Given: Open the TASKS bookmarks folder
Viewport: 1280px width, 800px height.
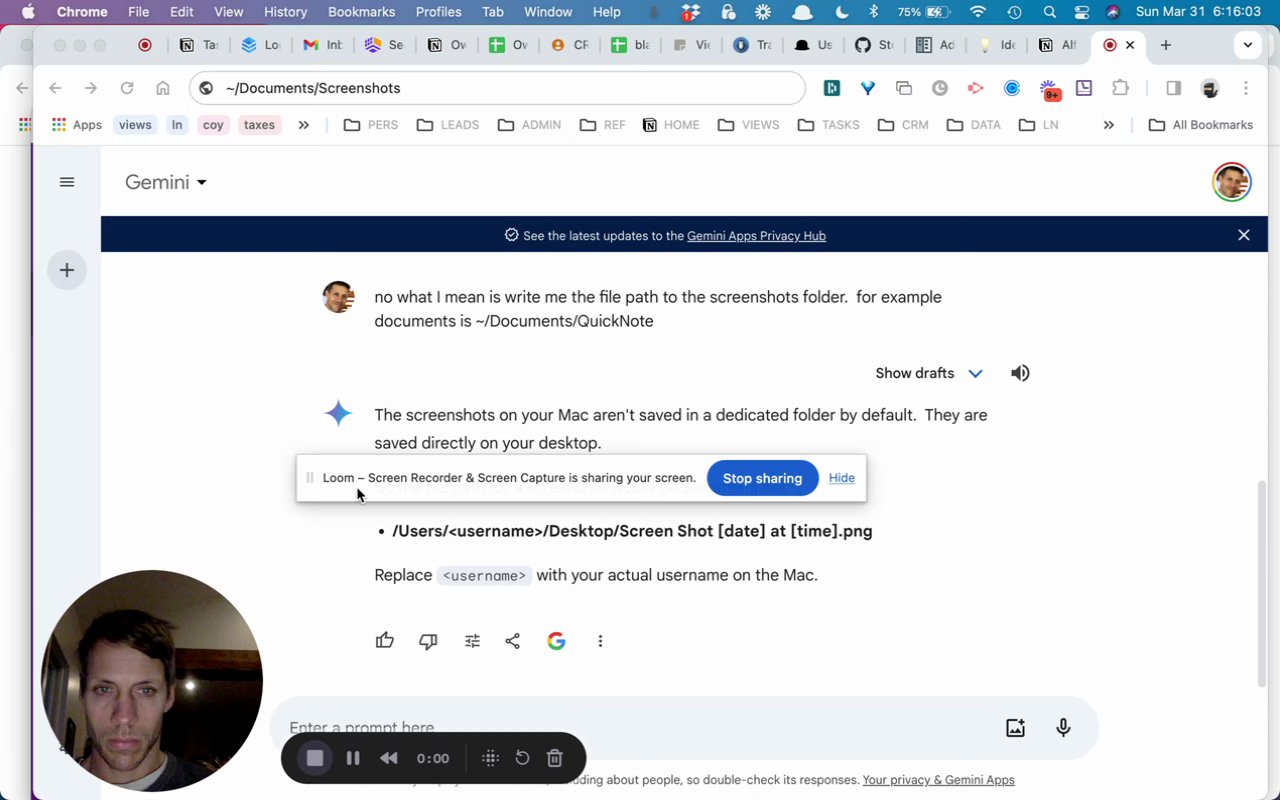Looking at the screenshot, I should (x=829, y=125).
